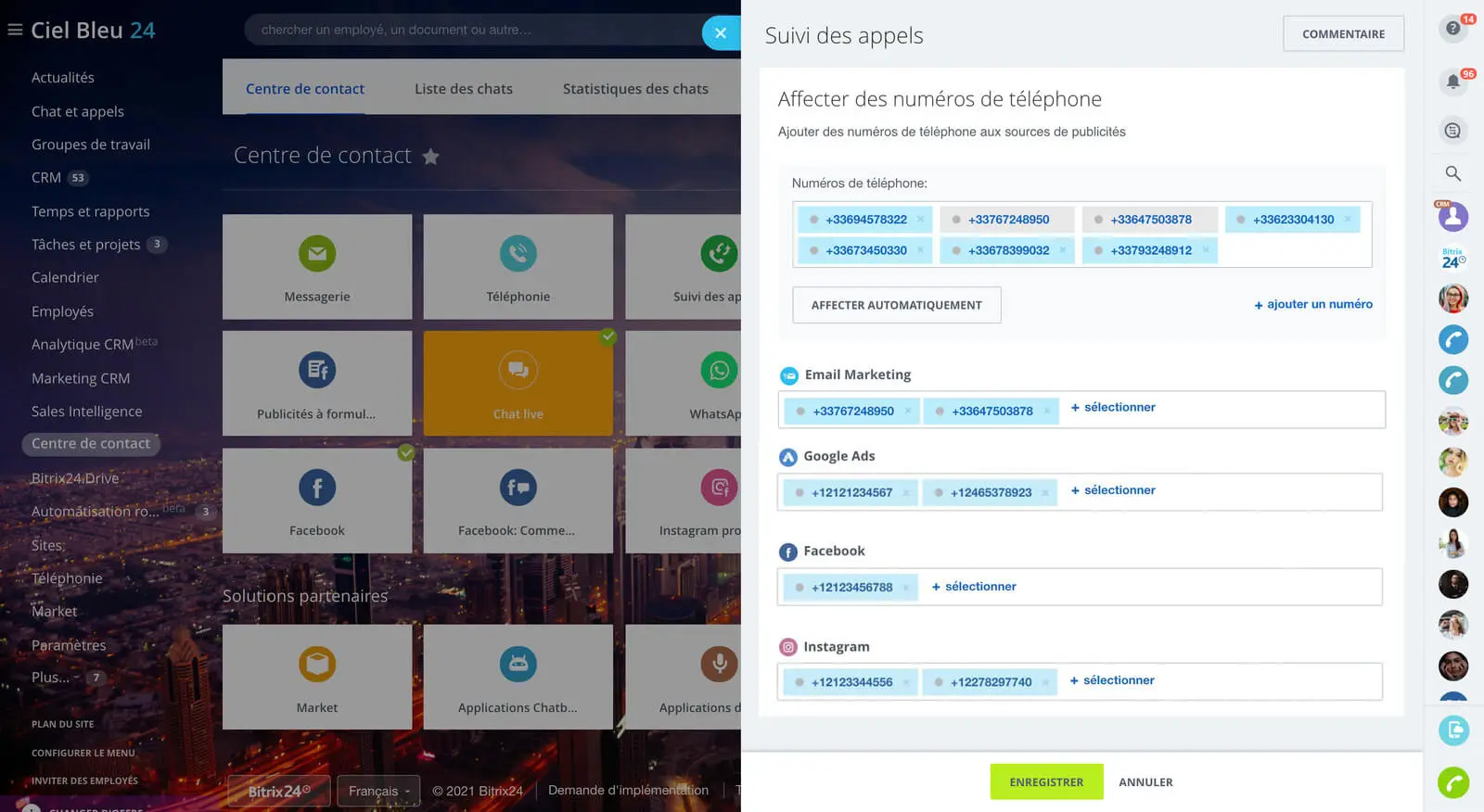Click the ENREGISTRER button
1484x812 pixels.
(x=1046, y=781)
